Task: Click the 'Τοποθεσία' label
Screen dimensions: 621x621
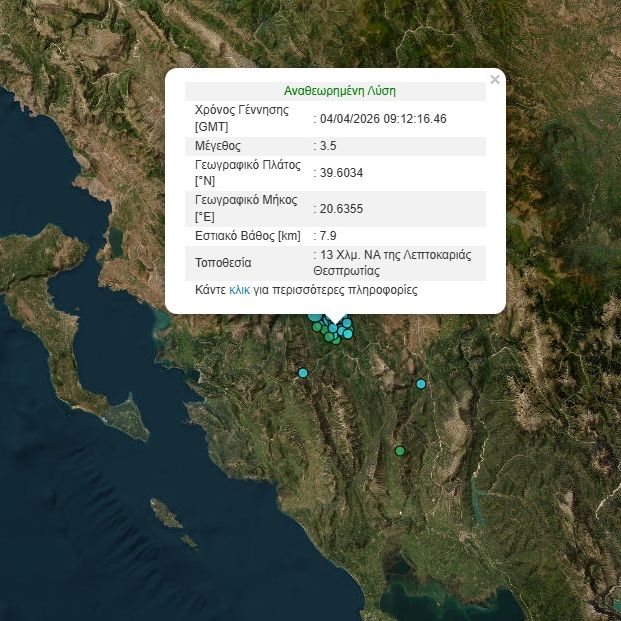Action: pos(223,263)
